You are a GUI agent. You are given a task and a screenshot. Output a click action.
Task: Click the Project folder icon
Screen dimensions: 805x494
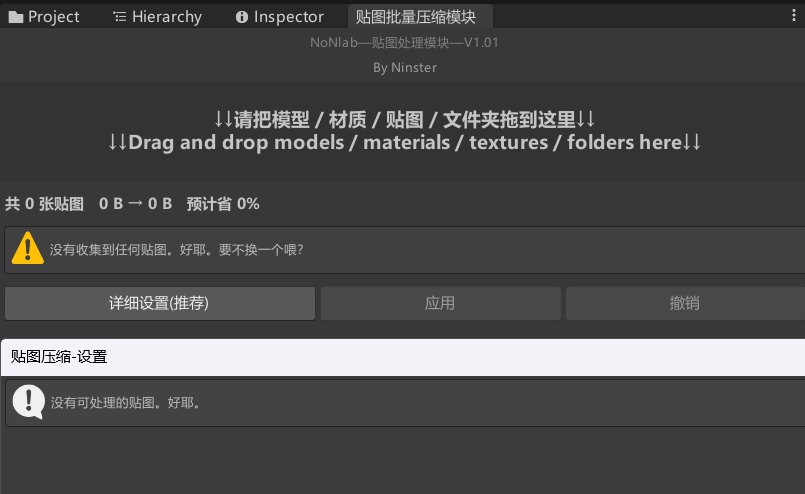(x=16, y=17)
